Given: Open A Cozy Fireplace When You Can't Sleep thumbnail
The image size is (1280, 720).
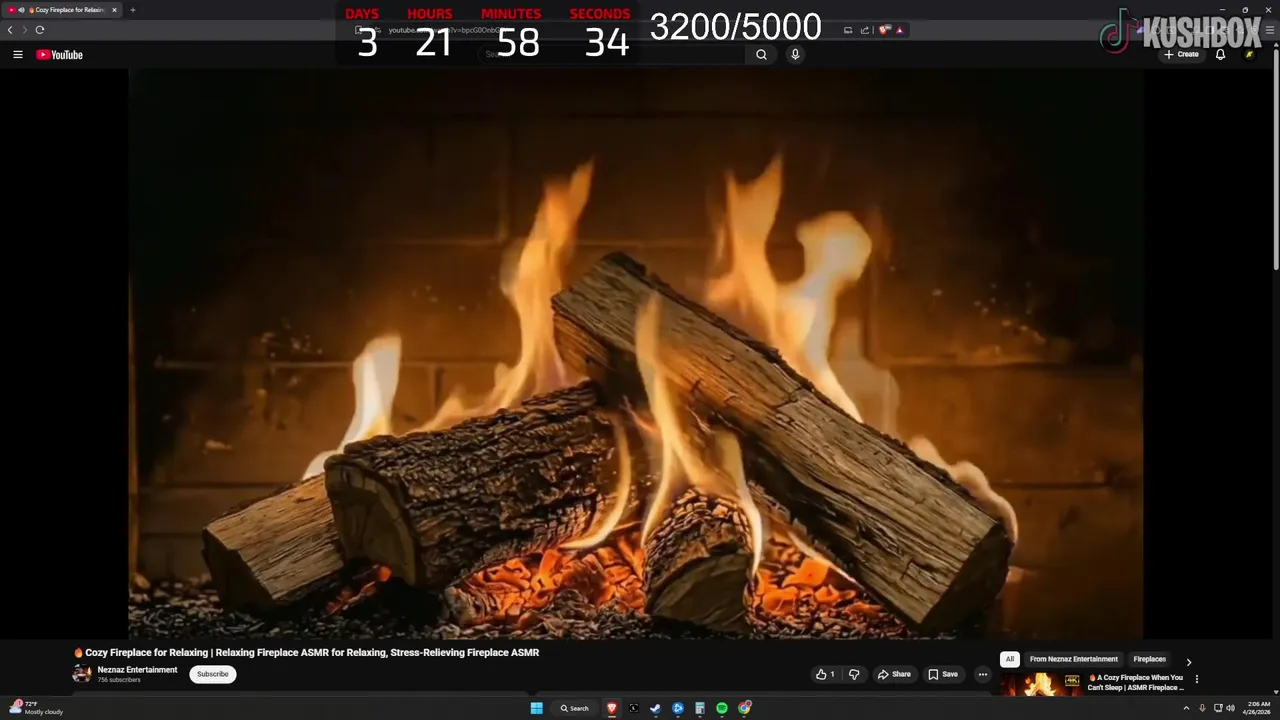Looking at the screenshot, I should coord(1041,684).
